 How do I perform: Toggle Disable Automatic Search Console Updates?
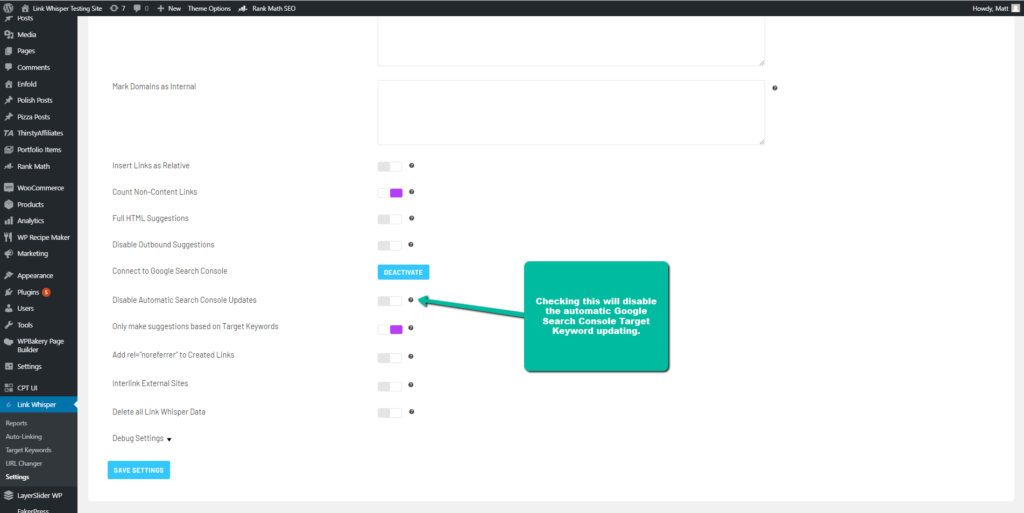point(390,301)
